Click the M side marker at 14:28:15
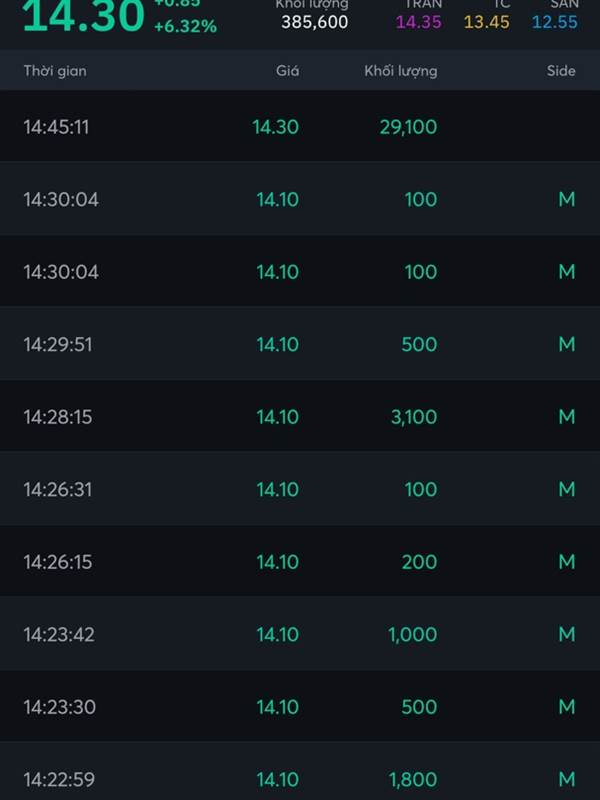This screenshot has width=600, height=800. click(x=567, y=417)
